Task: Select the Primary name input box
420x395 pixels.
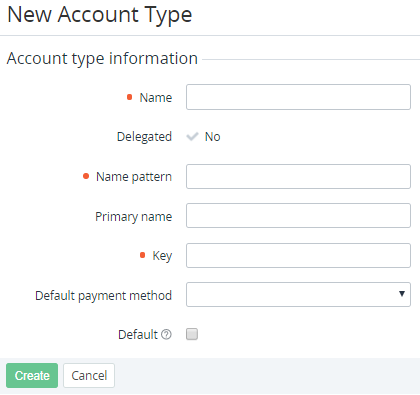Action: [298, 216]
